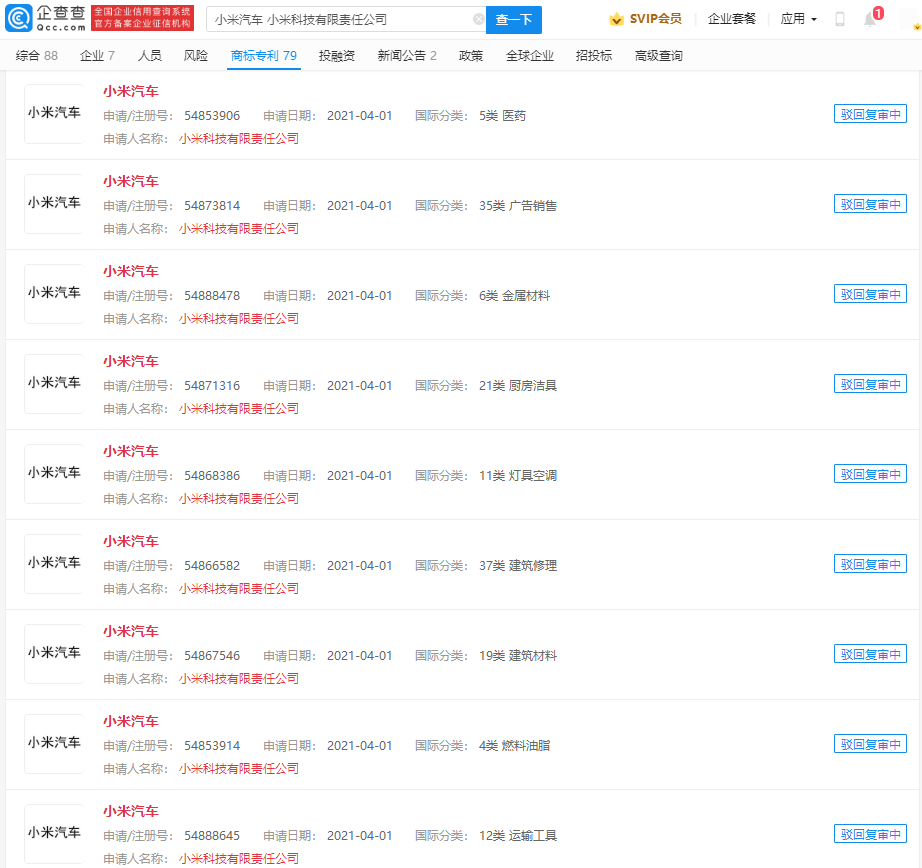
Task: Click 驳回复审中 status for 4类 燃料油脂
Action: click(x=870, y=744)
